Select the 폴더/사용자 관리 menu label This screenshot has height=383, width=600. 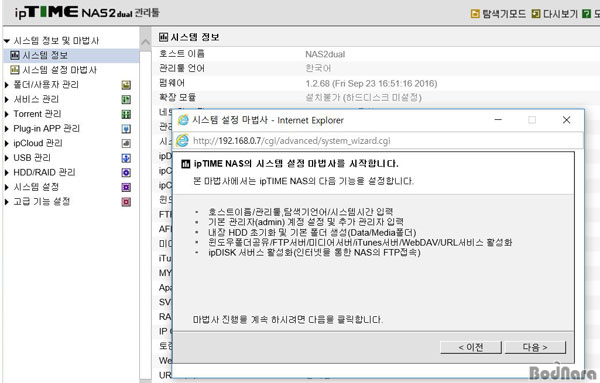tap(46, 85)
